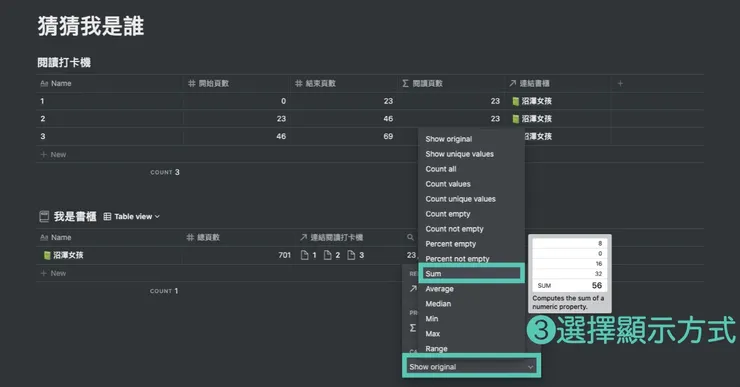
Task: Open the Show original calculate dropdown
Action: tap(471, 367)
